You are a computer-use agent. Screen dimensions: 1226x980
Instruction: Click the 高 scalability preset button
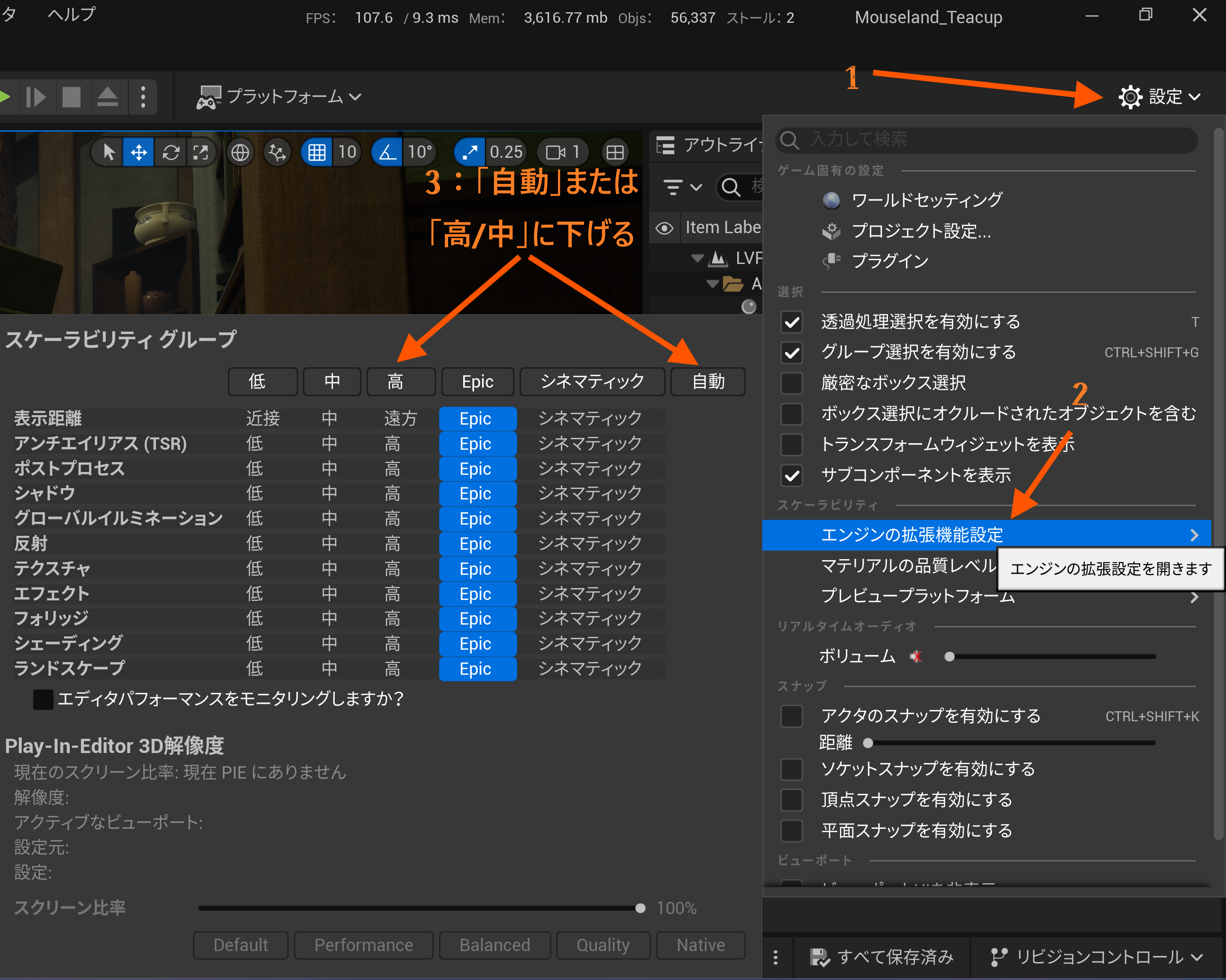pos(401,381)
